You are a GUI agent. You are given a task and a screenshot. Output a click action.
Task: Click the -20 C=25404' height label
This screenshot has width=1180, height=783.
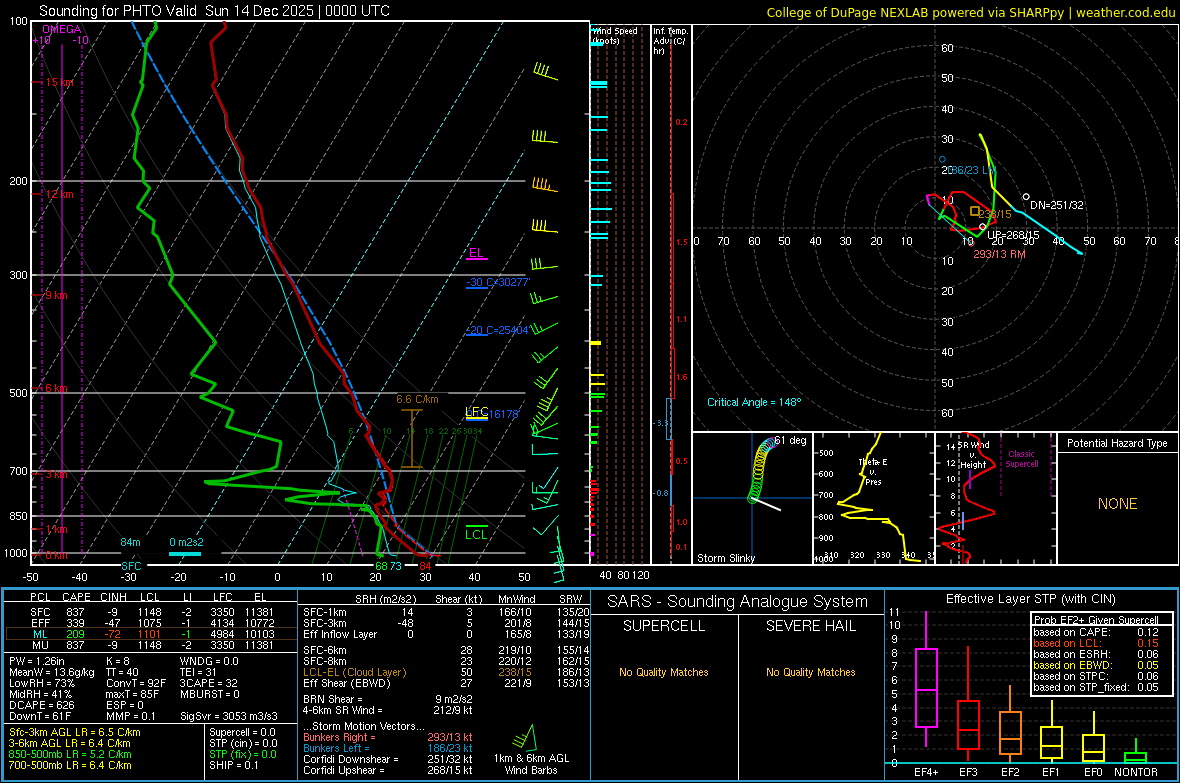497,330
